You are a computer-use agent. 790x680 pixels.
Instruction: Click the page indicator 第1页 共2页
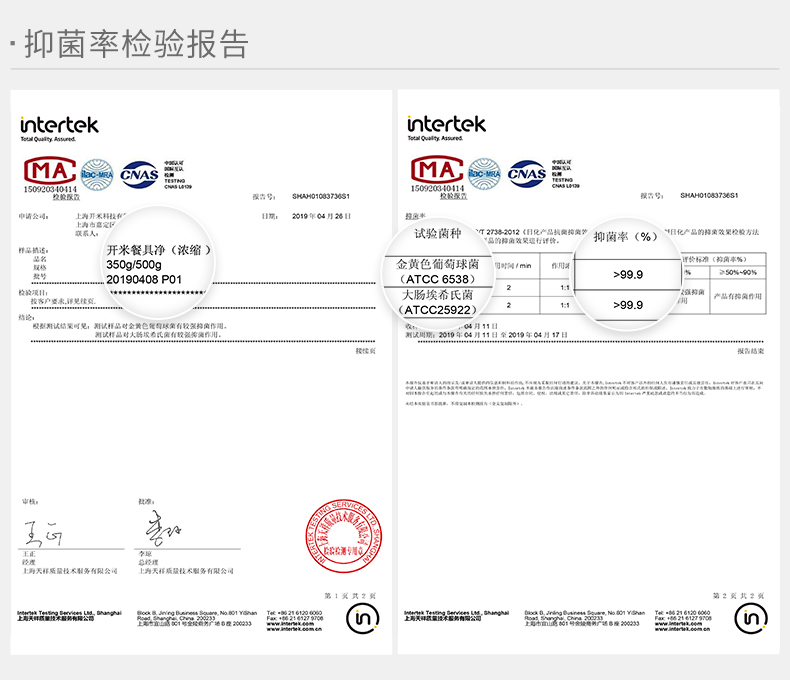[x=351, y=596]
